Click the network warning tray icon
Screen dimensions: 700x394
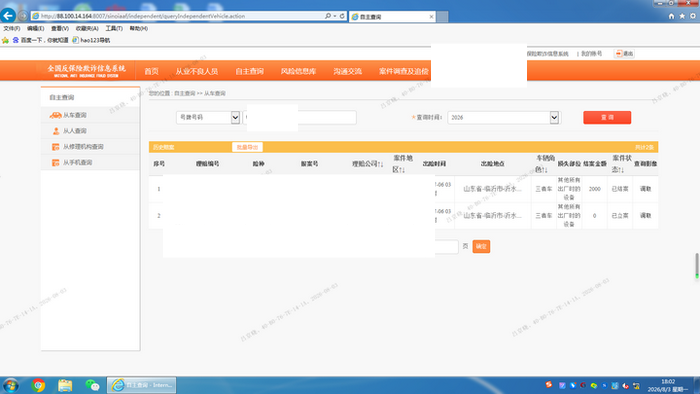pos(636,386)
